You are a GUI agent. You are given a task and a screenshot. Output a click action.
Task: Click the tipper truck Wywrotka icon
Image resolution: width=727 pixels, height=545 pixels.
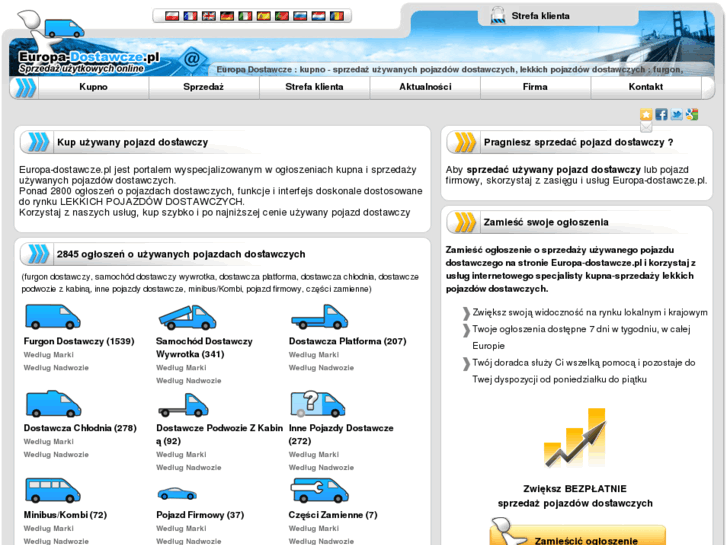click(187, 317)
